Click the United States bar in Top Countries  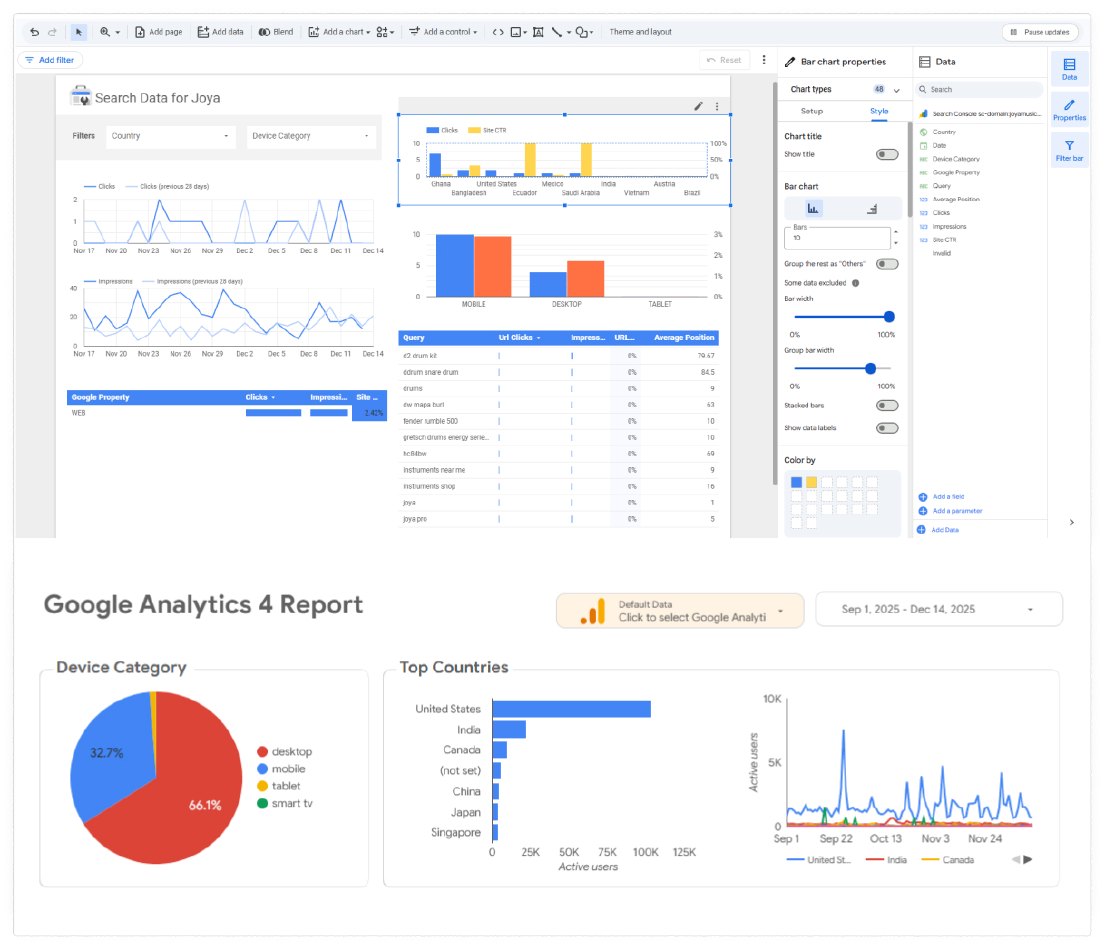click(572, 709)
